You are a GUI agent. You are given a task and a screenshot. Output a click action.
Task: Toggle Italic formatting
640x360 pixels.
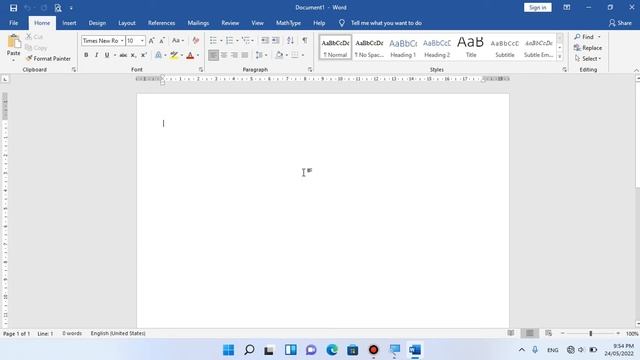coord(96,55)
